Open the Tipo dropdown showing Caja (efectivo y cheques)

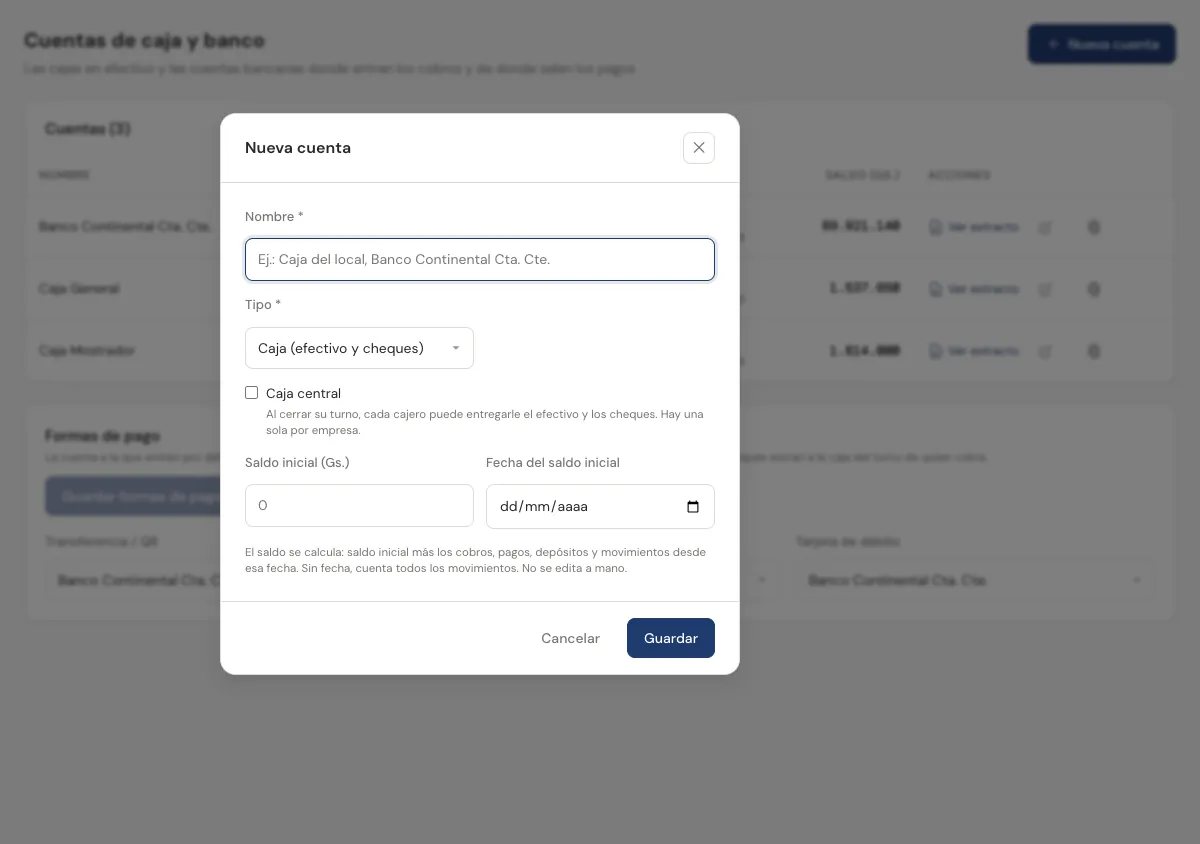359,348
